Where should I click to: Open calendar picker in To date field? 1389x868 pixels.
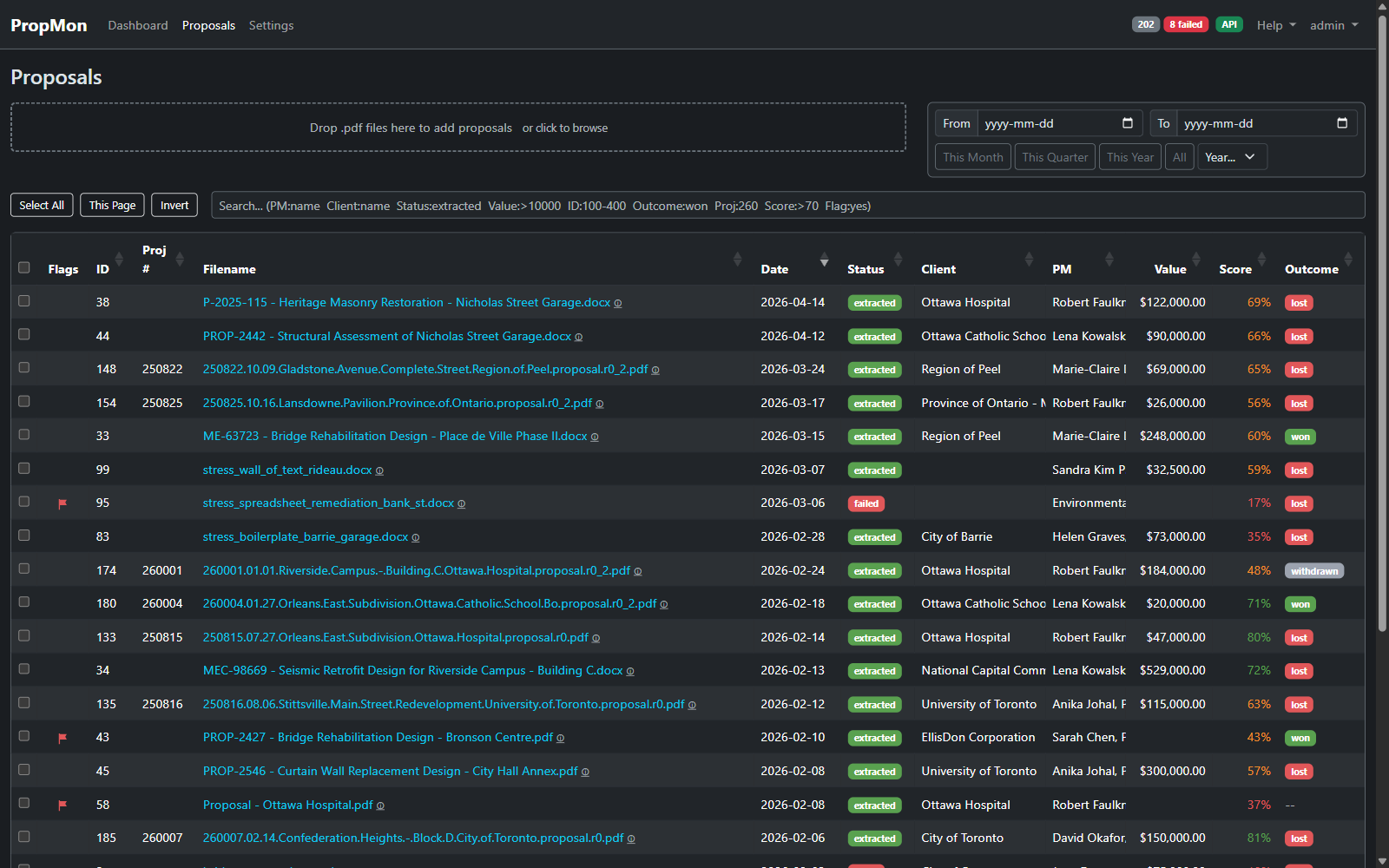pos(1342,123)
